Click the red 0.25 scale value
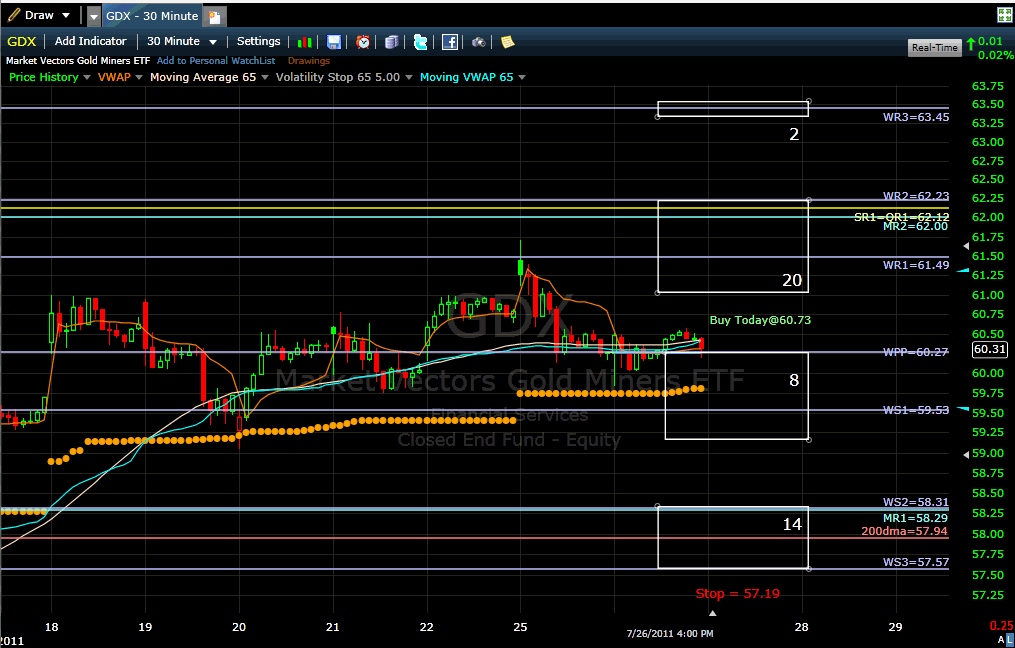The image size is (1015, 648). coord(1002,625)
